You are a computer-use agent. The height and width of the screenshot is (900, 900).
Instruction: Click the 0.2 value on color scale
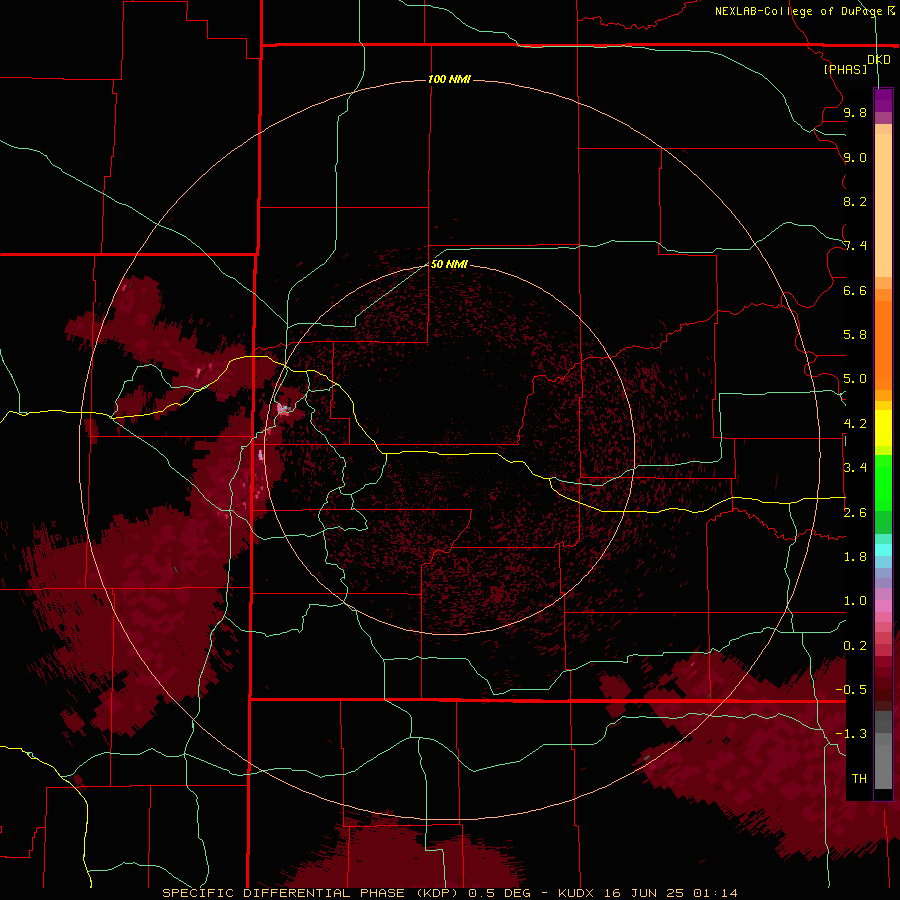(x=855, y=646)
